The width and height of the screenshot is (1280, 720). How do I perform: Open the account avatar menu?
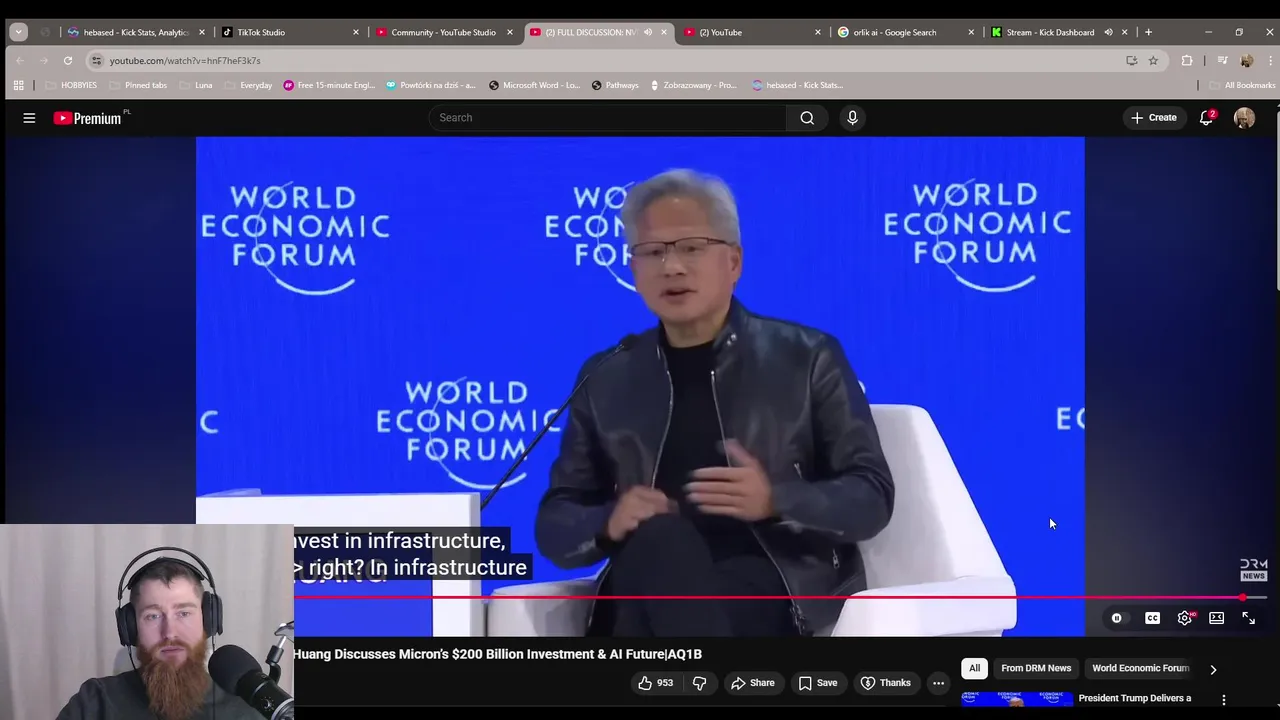click(1244, 118)
